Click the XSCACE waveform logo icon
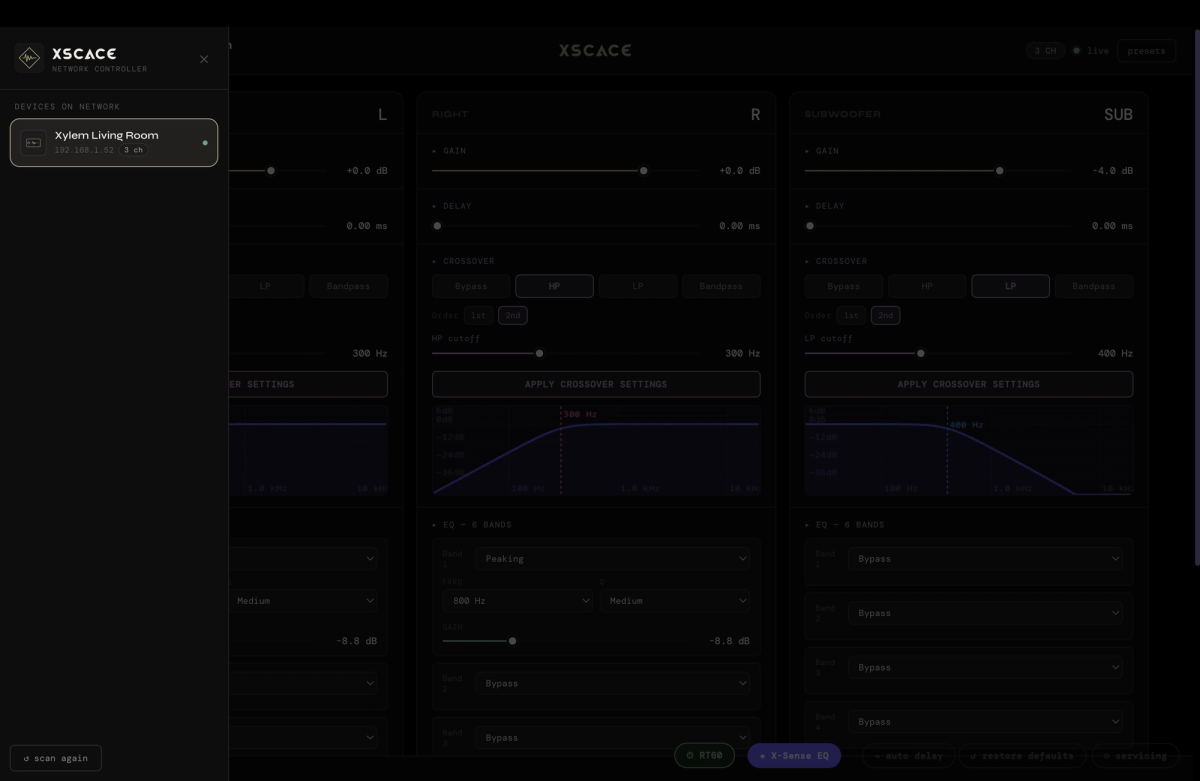The height and width of the screenshot is (781, 1200). (30, 59)
